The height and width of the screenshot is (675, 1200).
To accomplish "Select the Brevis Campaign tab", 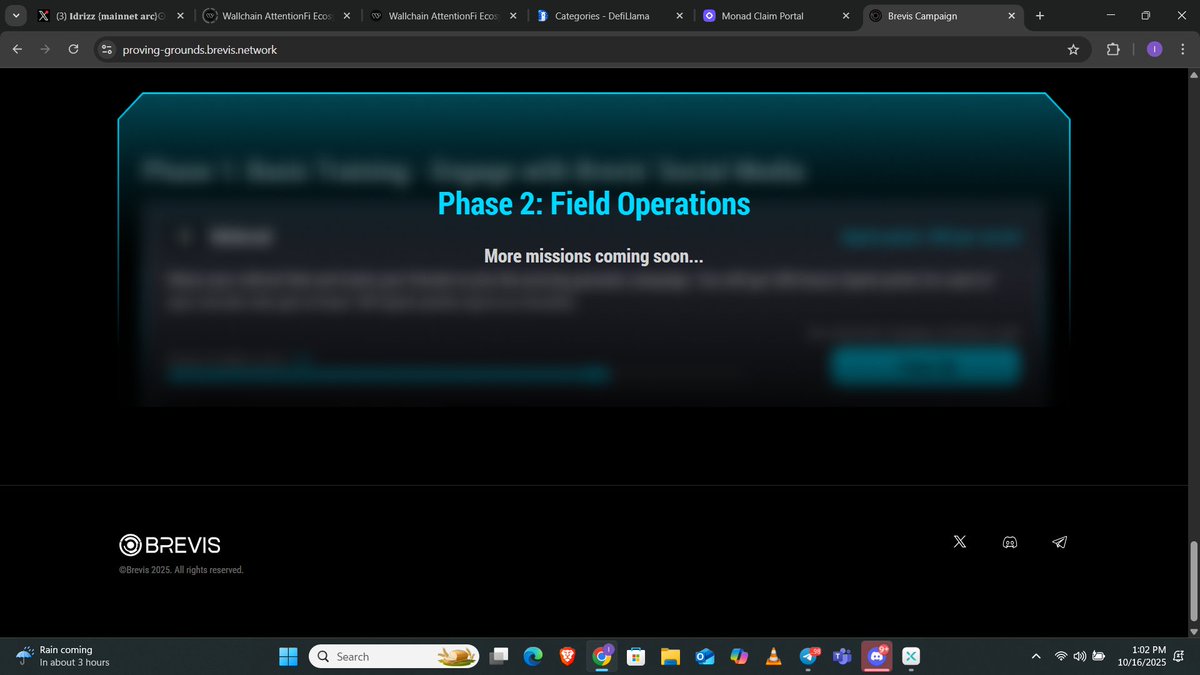I will point(942,16).
